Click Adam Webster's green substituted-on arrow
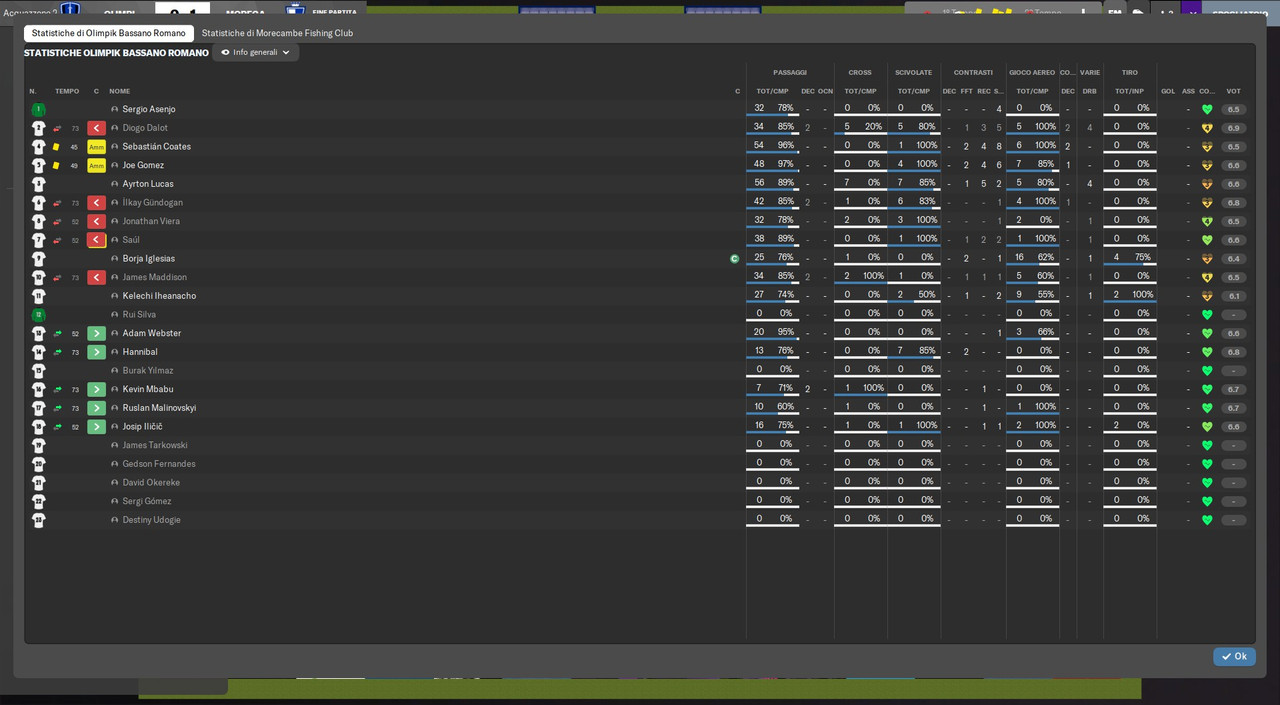 (96, 333)
